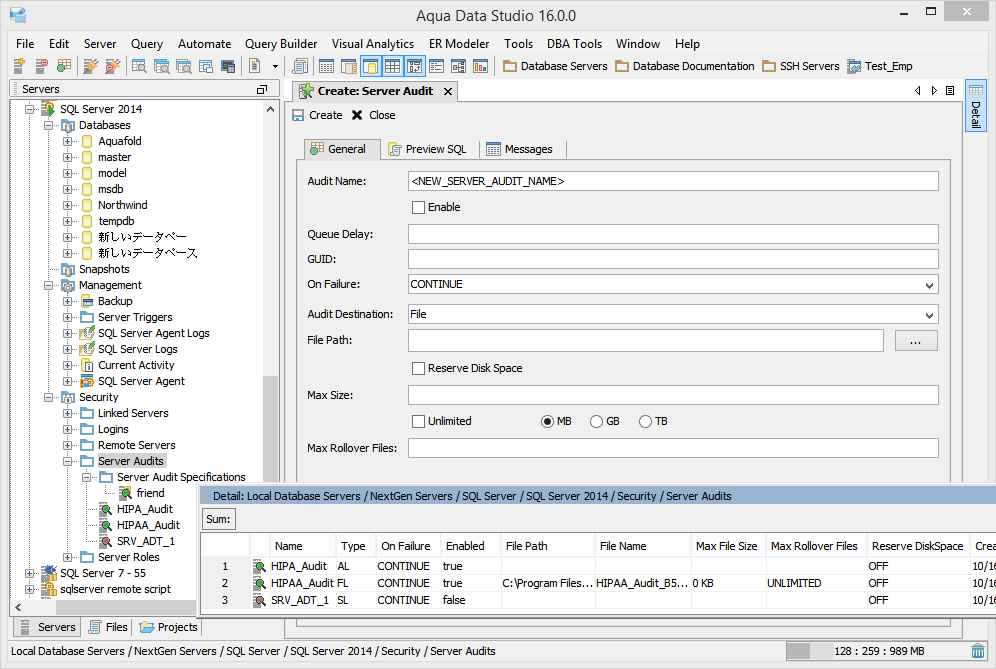Click the Queue Delay input field
Screen dimensions: 996x669
[x=673, y=234]
